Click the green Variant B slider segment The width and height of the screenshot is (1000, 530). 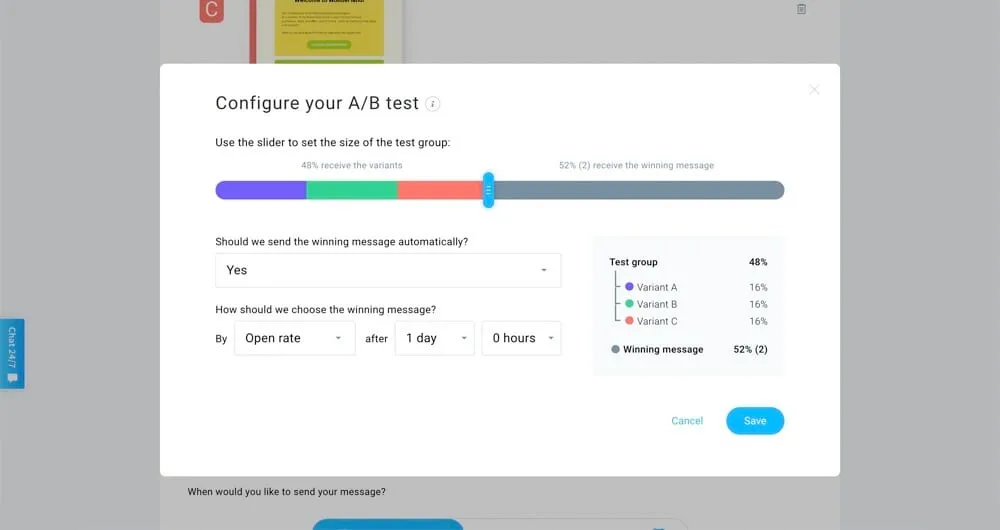coord(352,190)
